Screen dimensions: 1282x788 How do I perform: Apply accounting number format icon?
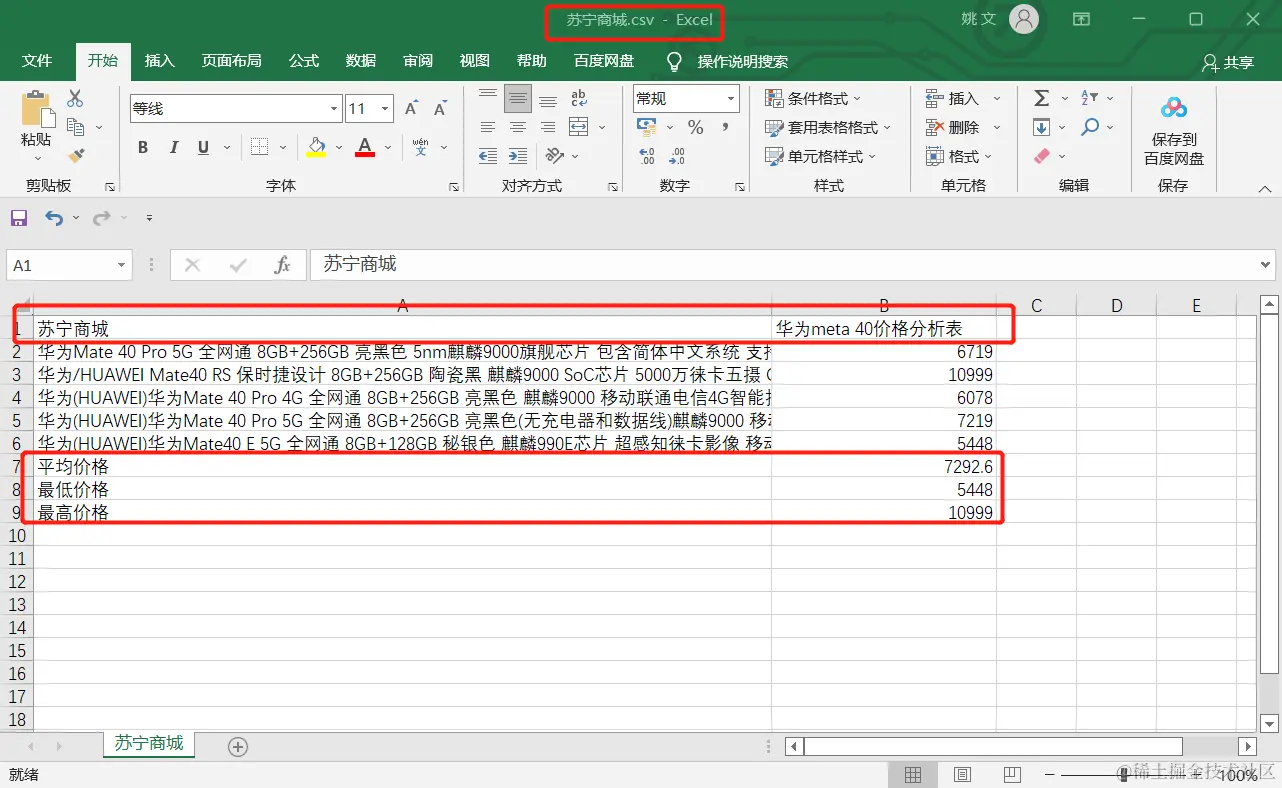pos(646,127)
